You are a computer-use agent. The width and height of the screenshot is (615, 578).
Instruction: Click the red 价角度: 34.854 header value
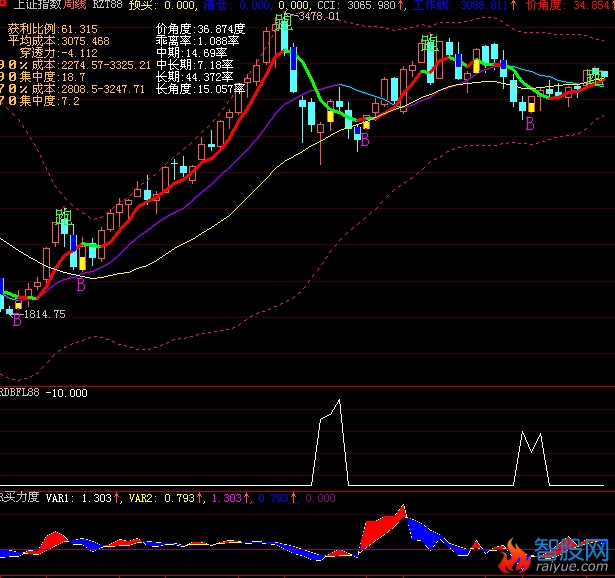coord(570,5)
